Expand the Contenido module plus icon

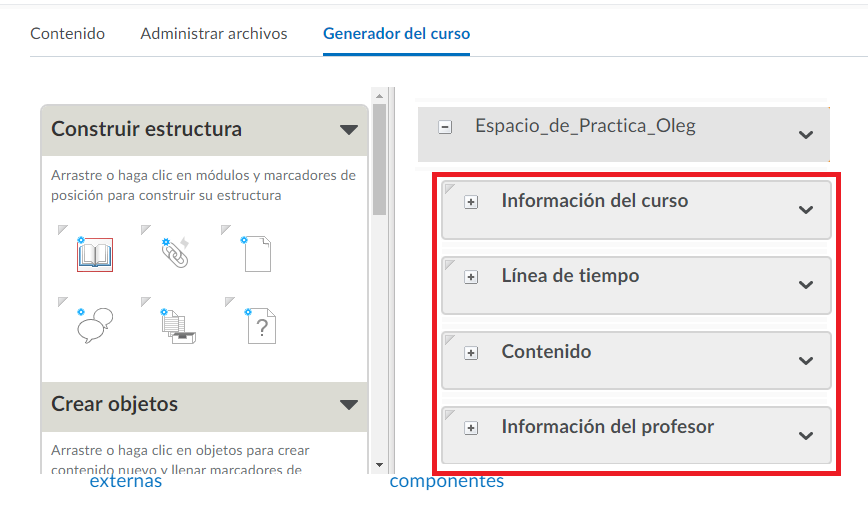pos(472,353)
